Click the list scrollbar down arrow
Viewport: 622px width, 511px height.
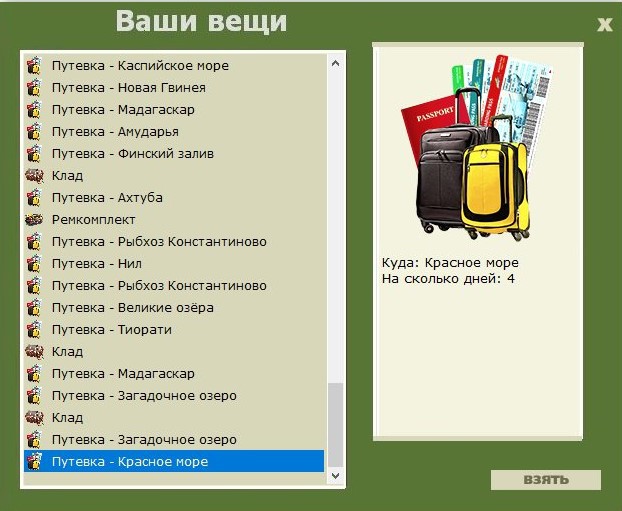pyautogui.click(x=335, y=475)
